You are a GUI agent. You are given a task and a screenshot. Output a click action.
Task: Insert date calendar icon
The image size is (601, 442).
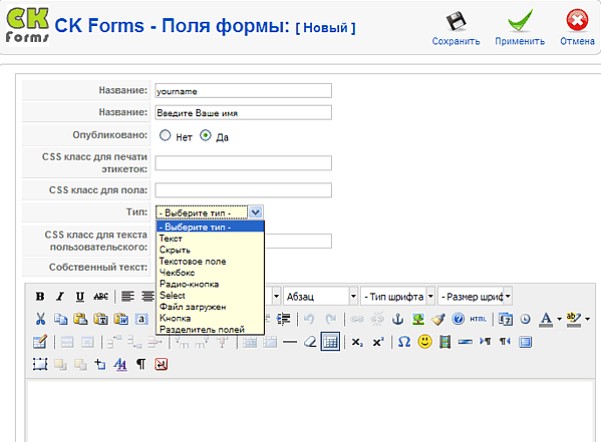(x=506, y=319)
